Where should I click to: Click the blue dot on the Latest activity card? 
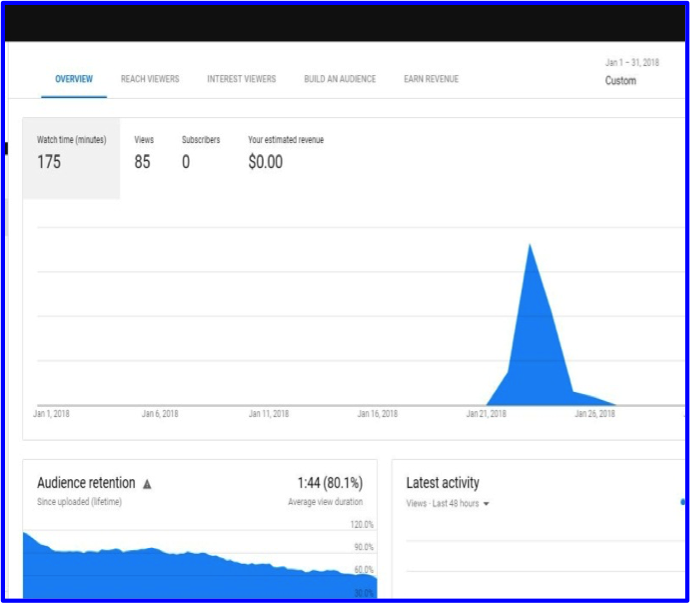click(x=683, y=502)
